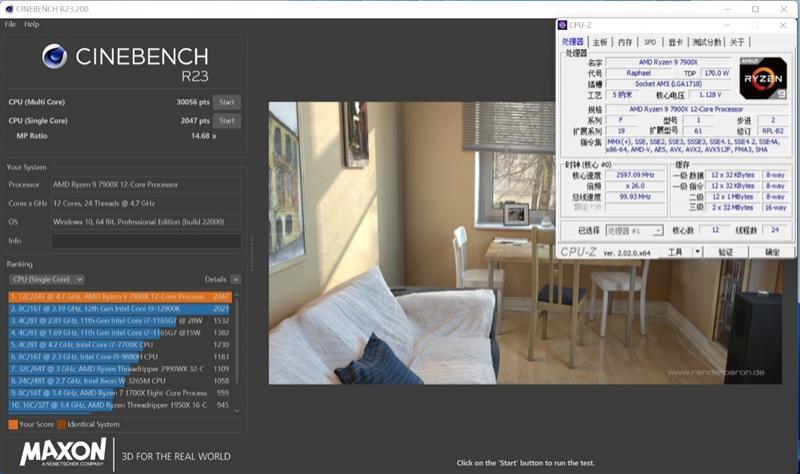This screenshot has height=474, width=800.
Task: Open the CPU (Single Core) ranking dropdown
Action: point(46,279)
